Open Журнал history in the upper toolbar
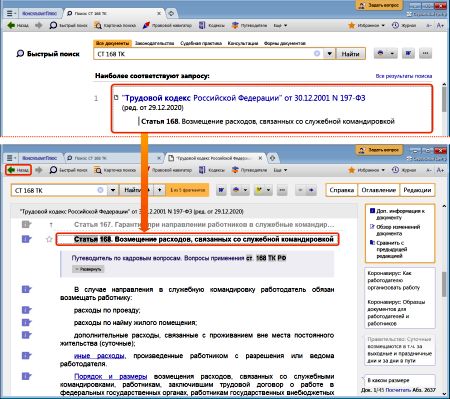 [403, 25]
